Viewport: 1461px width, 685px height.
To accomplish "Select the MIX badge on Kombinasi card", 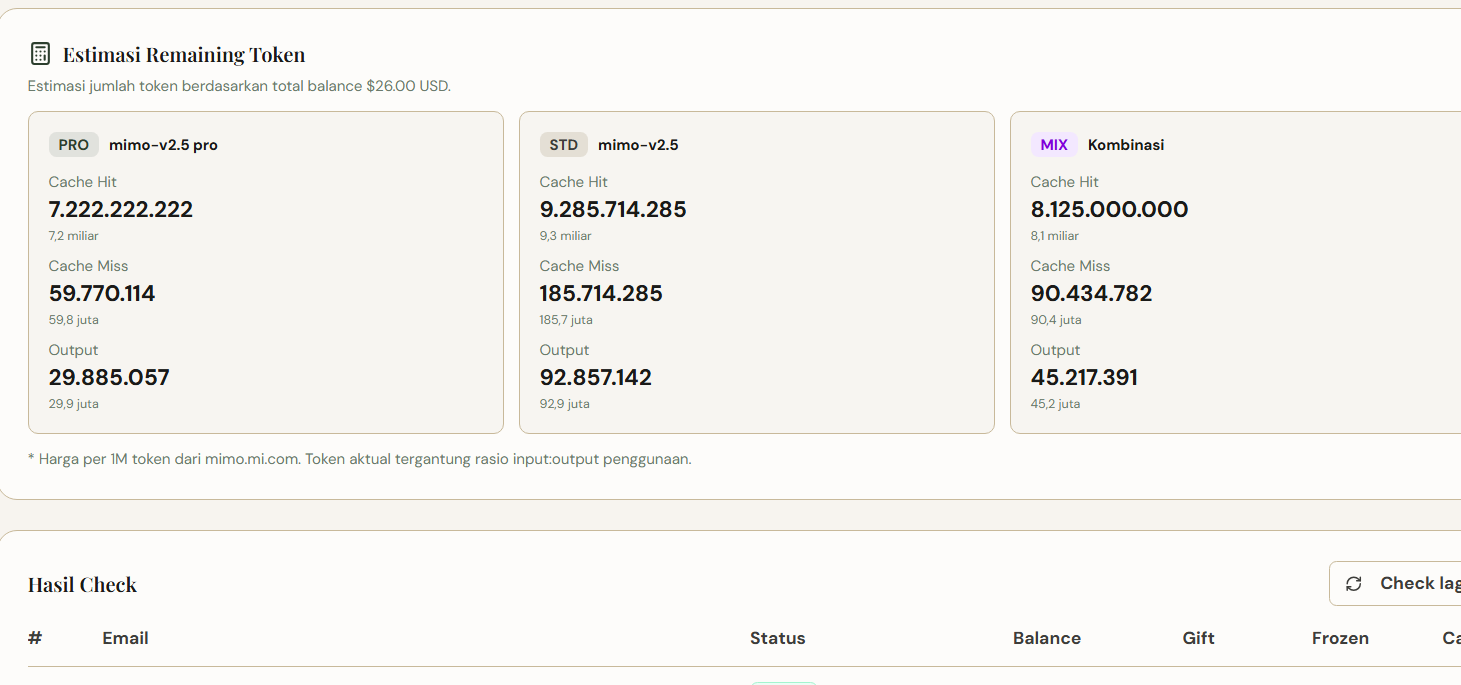I will click(x=1054, y=145).
